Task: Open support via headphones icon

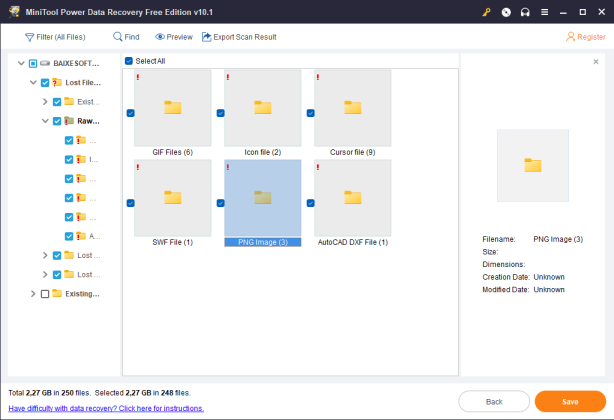Action: (x=525, y=12)
